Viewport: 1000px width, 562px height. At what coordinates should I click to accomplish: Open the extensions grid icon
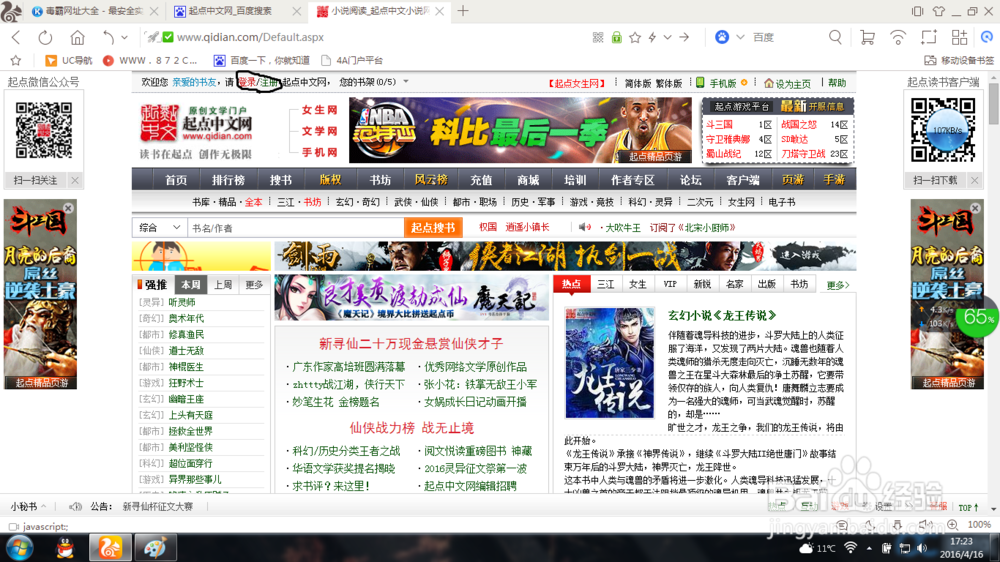coord(959,38)
